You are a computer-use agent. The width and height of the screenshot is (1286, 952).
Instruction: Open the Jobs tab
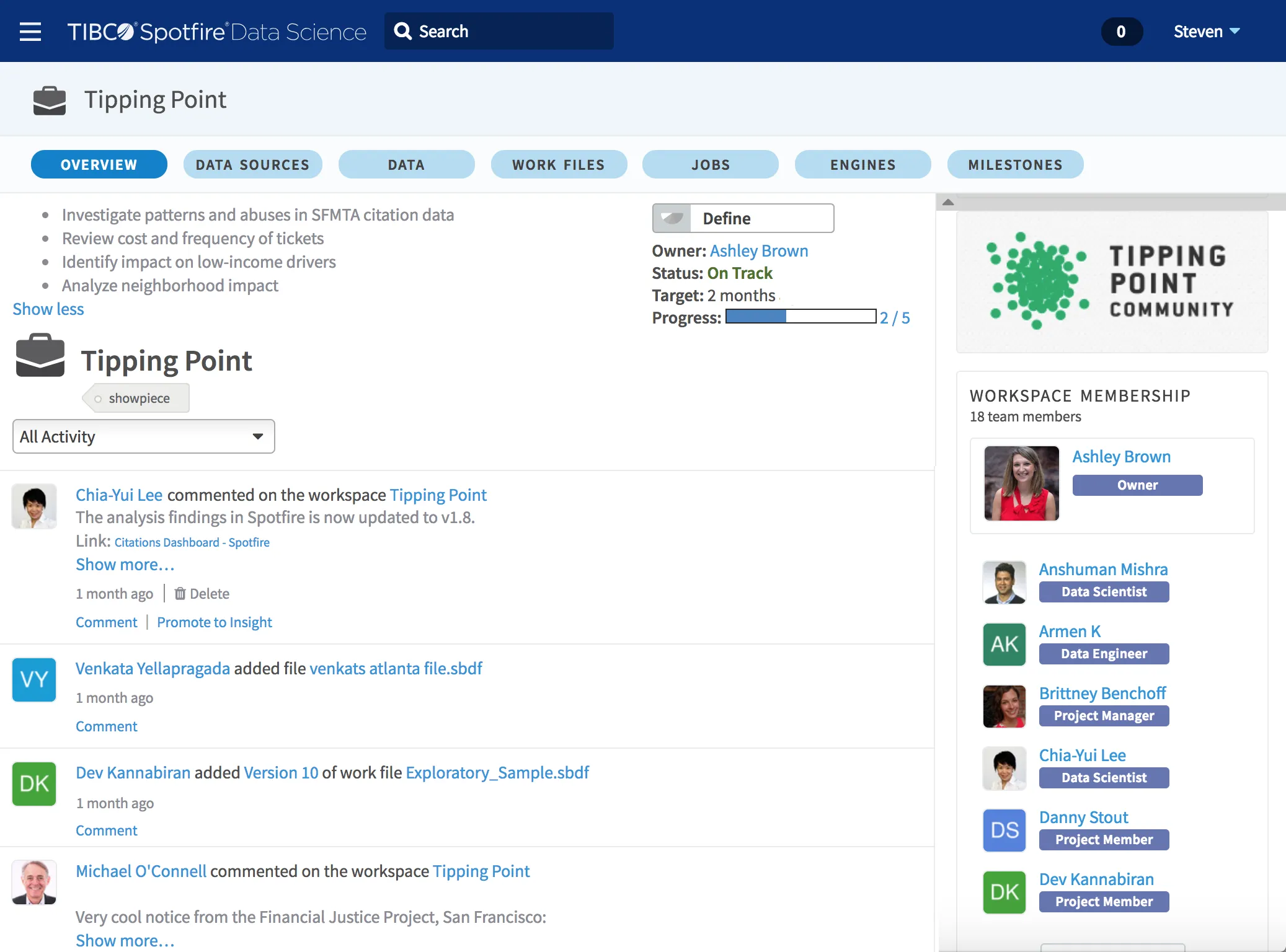coord(711,164)
